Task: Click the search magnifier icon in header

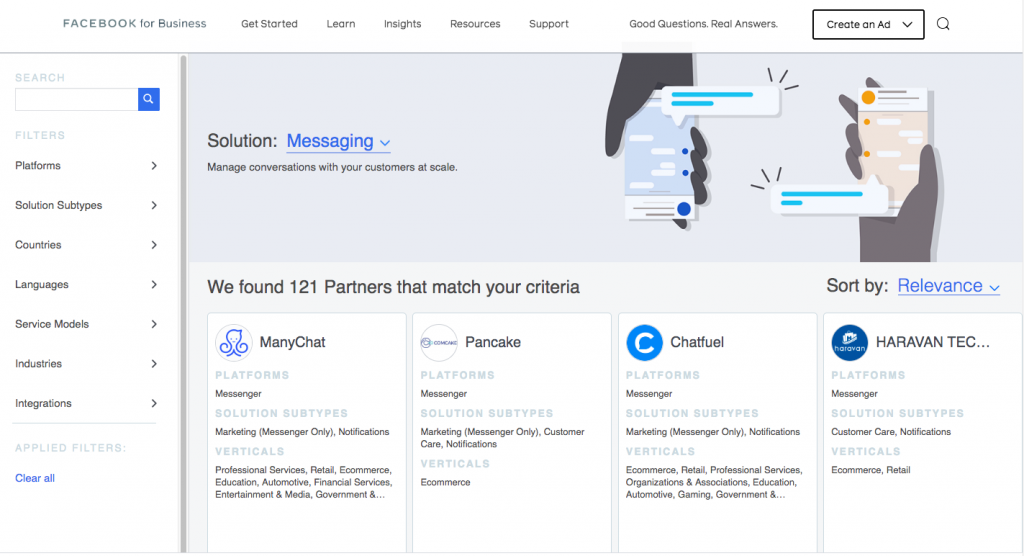Action: [943, 24]
